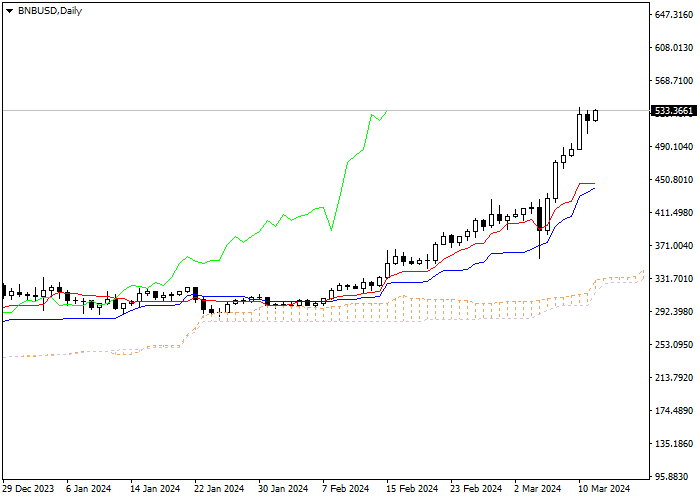Viewport: 700px width, 500px height.
Task: Click the 647.3160 price axis label
Action: click(x=674, y=15)
